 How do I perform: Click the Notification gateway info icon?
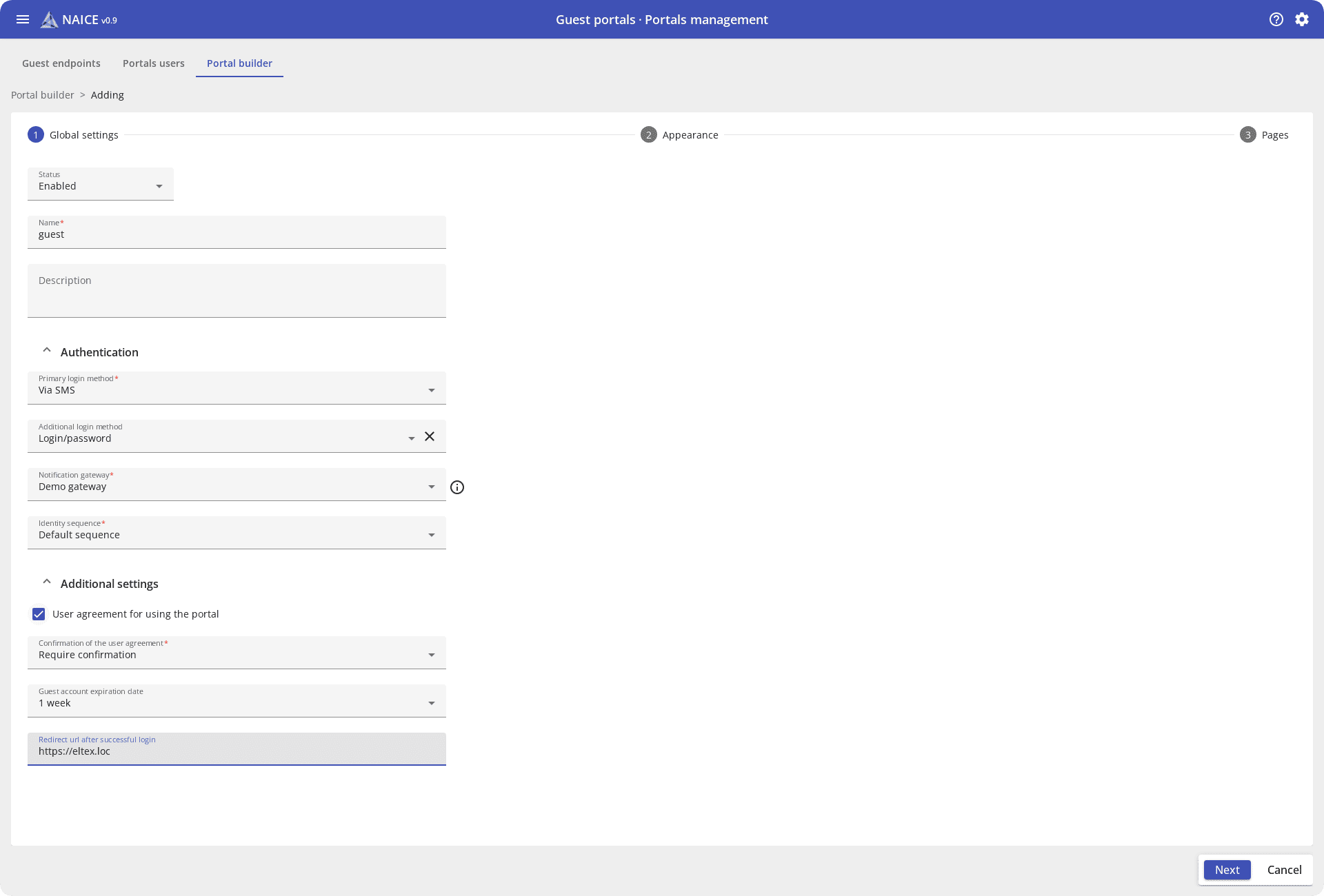click(457, 487)
